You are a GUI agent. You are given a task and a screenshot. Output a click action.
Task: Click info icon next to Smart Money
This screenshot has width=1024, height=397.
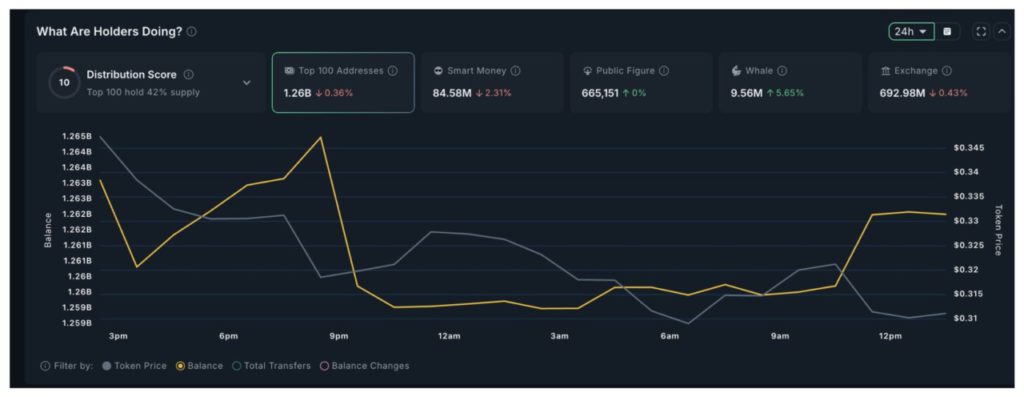[x=515, y=71]
